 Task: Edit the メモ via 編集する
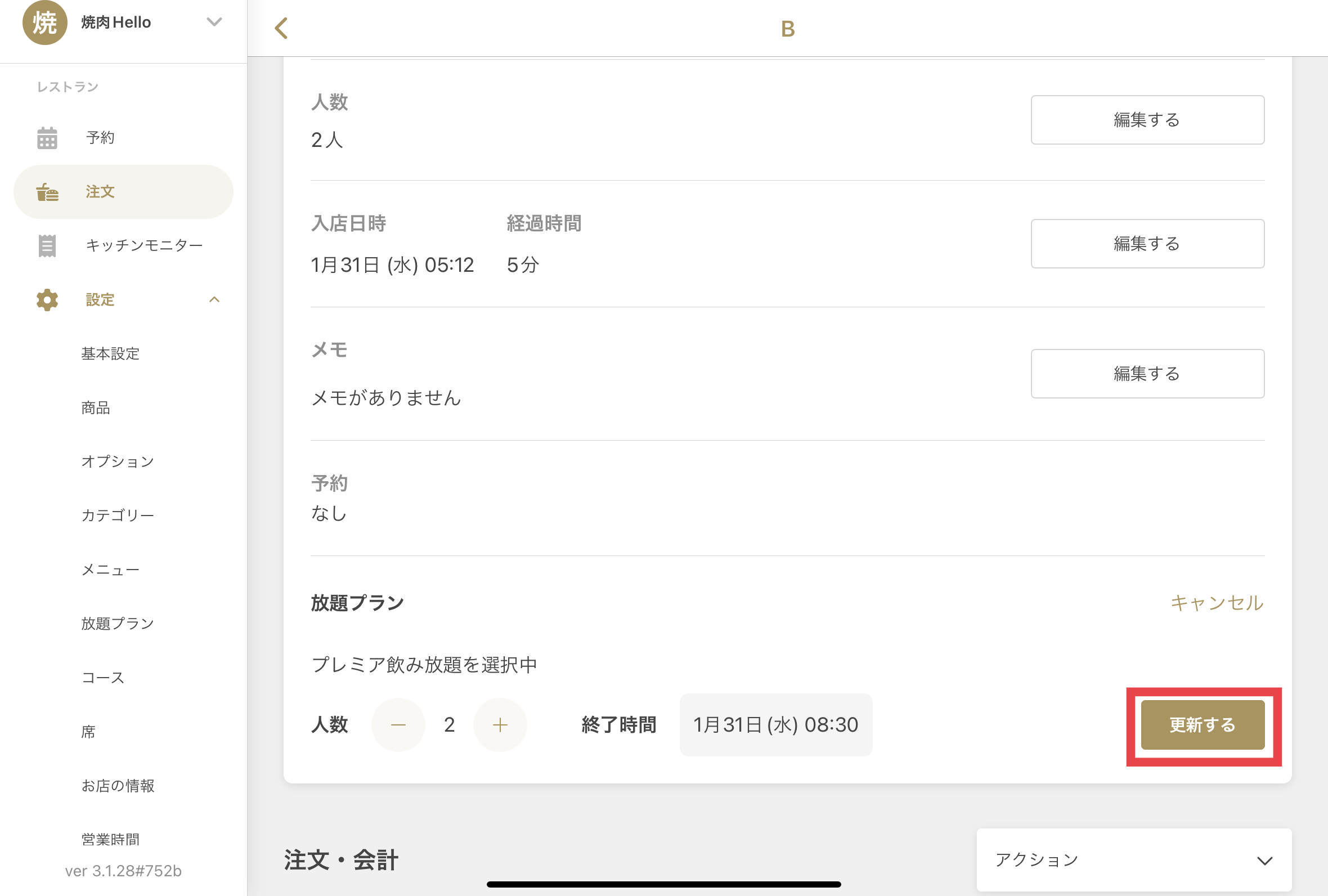(1147, 374)
